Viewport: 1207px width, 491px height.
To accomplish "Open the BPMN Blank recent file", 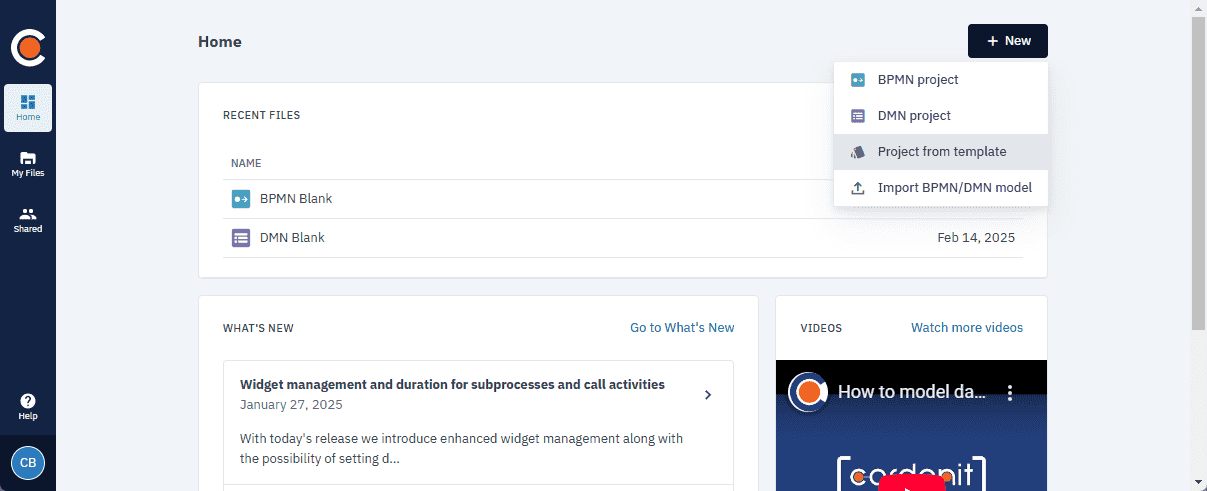I will (x=623, y=199).
